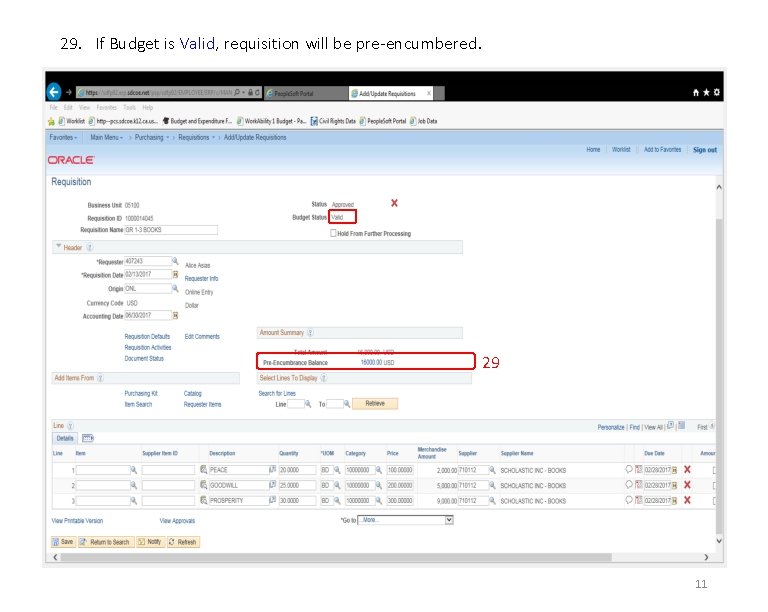Expand the Favorites menu
This screenshot has width=768, height=612.
click(x=63, y=138)
